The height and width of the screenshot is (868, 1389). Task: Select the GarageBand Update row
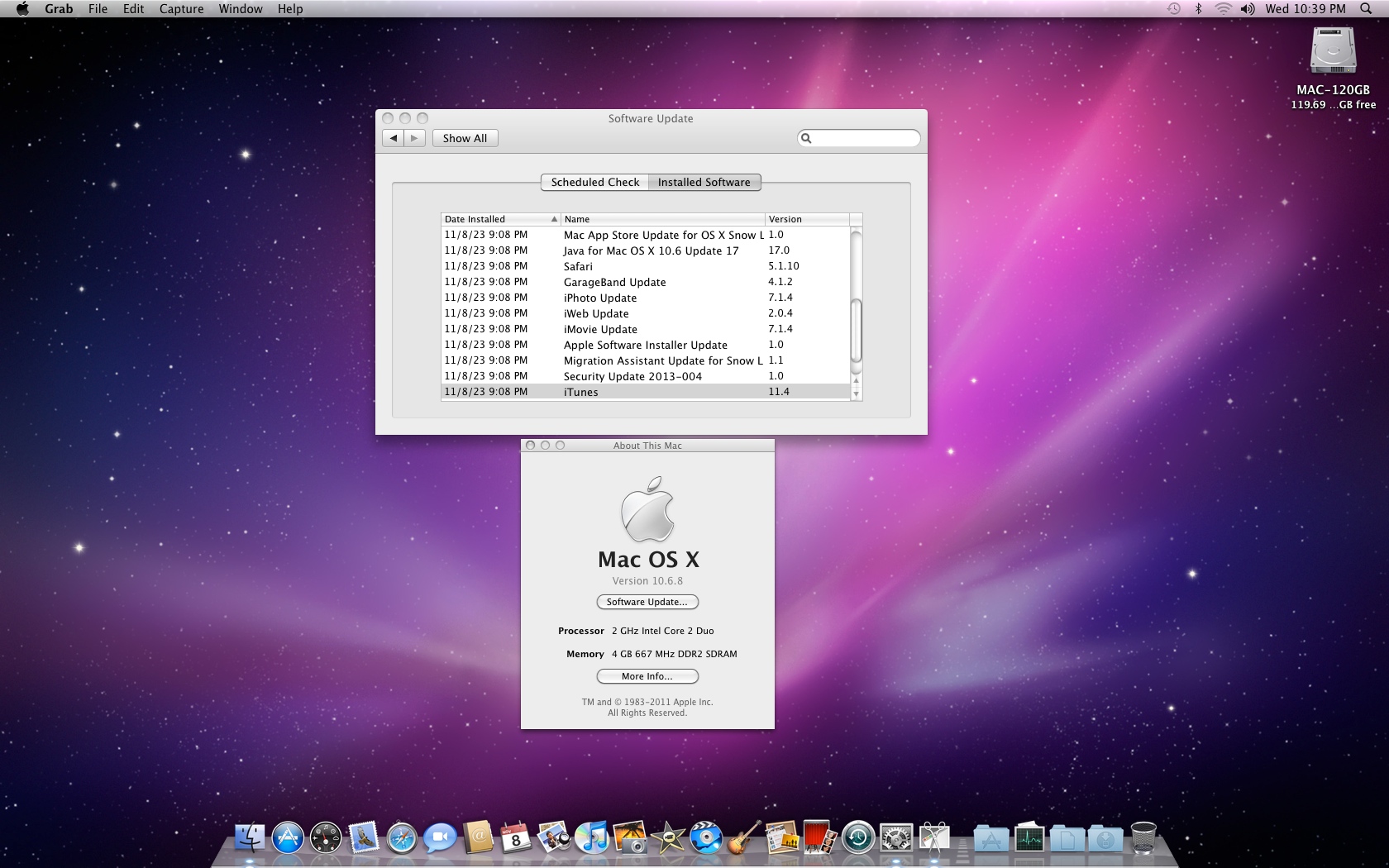646,282
